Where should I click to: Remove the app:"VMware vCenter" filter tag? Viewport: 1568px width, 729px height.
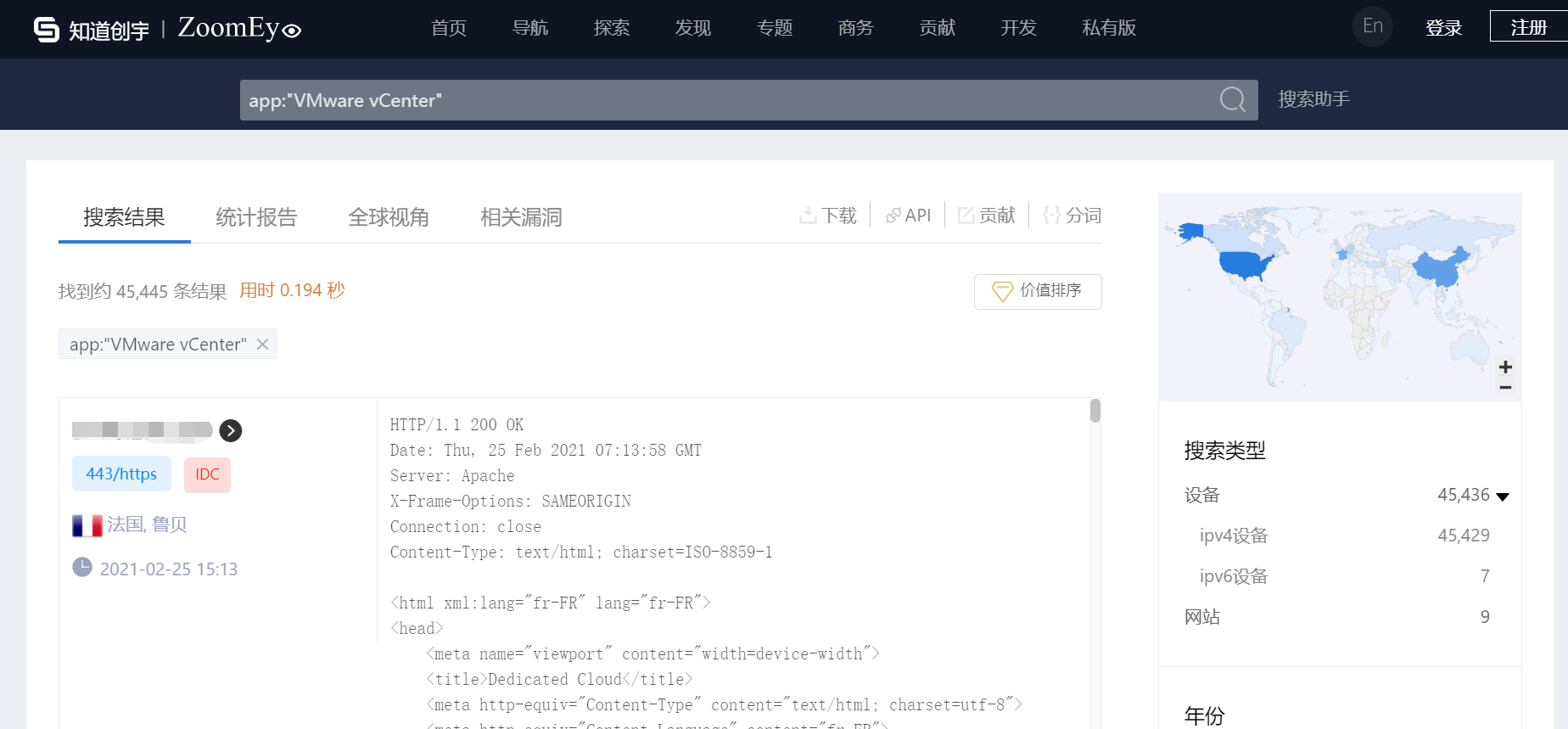click(x=263, y=344)
